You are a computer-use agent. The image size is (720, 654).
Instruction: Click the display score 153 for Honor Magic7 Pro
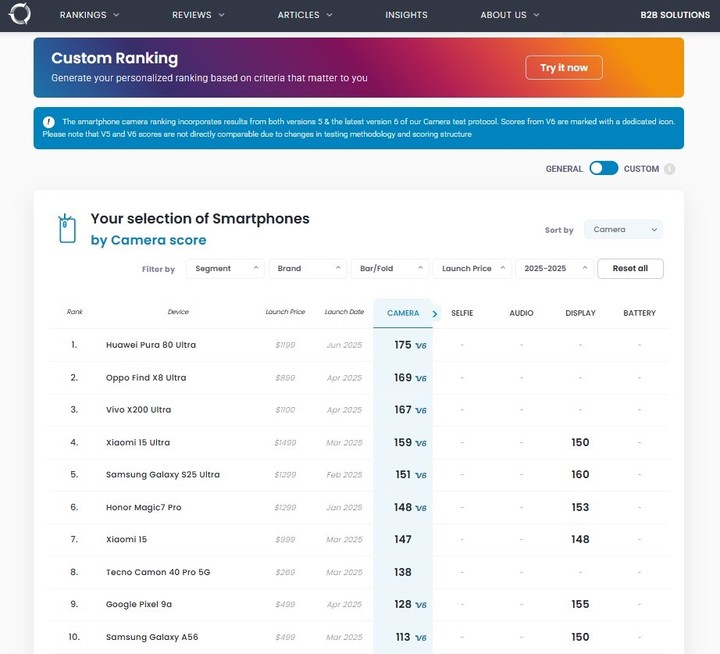[x=580, y=507]
